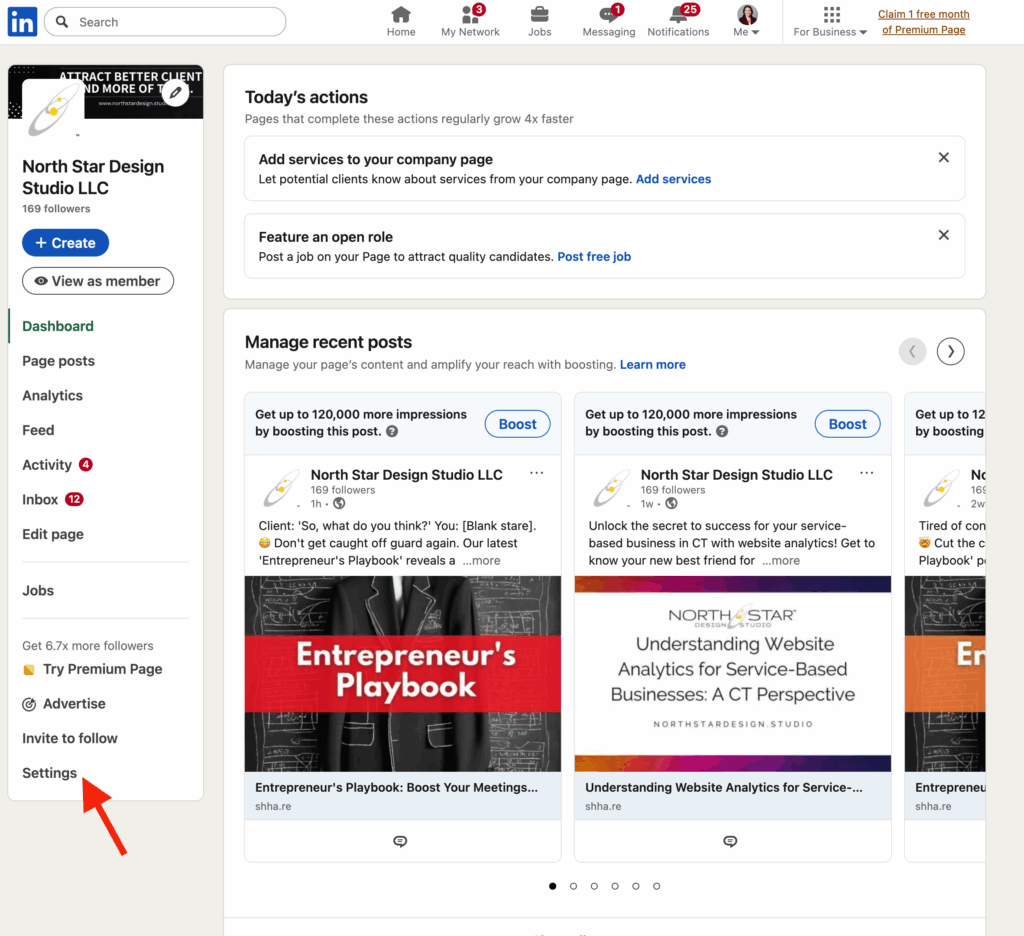
Task: Click the author logo on the 1h post
Action: 281,489
